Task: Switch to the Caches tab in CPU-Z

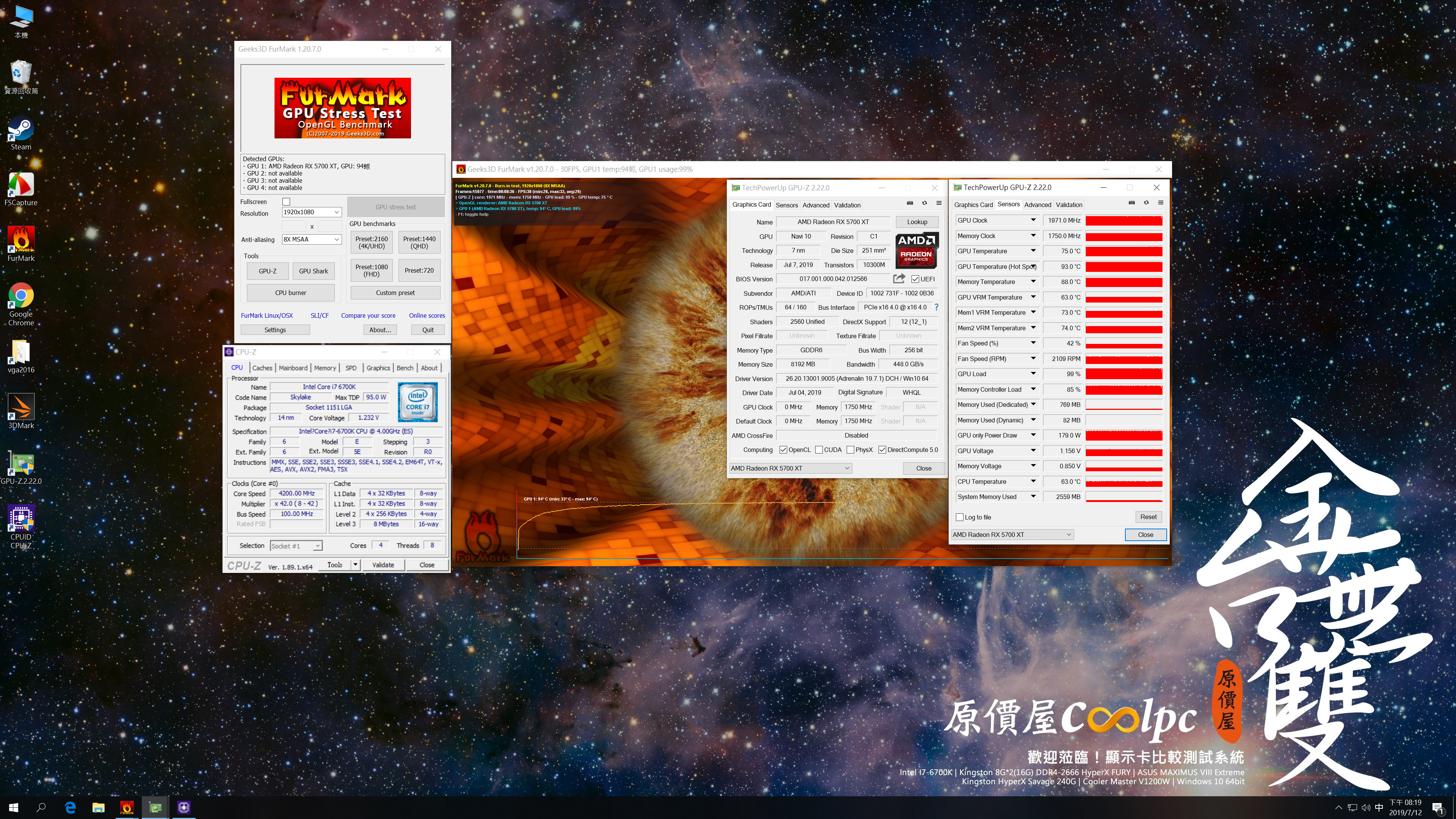Action: [262, 368]
